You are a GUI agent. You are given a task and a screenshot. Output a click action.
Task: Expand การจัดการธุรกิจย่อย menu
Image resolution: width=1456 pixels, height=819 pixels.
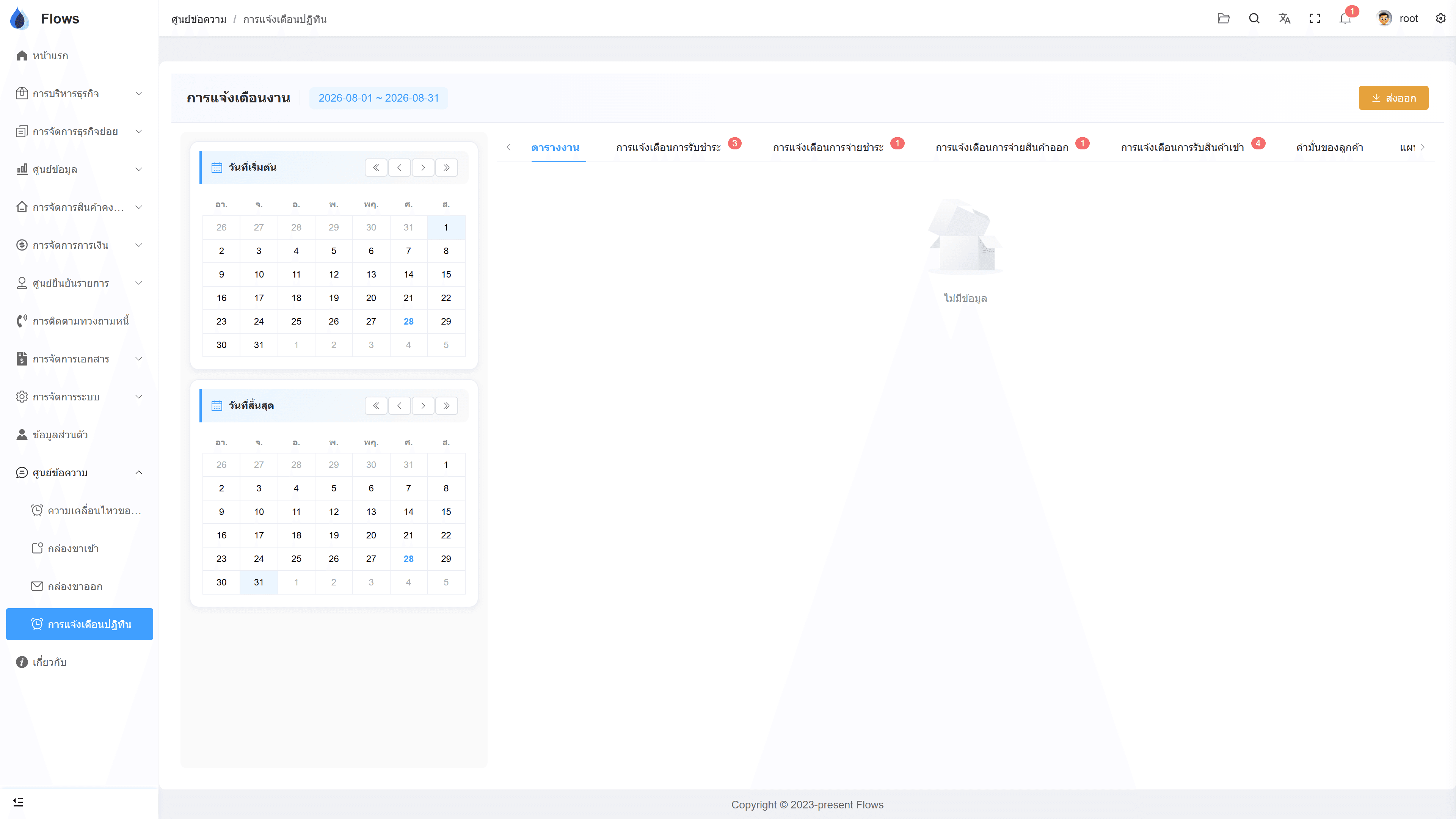[79, 131]
